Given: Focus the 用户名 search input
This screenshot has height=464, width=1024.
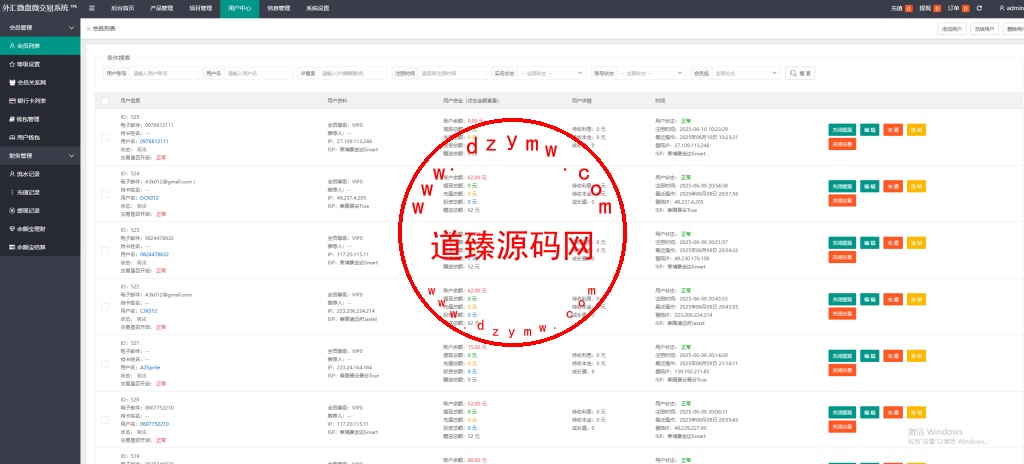Looking at the screenshot, I should (259, 73).
